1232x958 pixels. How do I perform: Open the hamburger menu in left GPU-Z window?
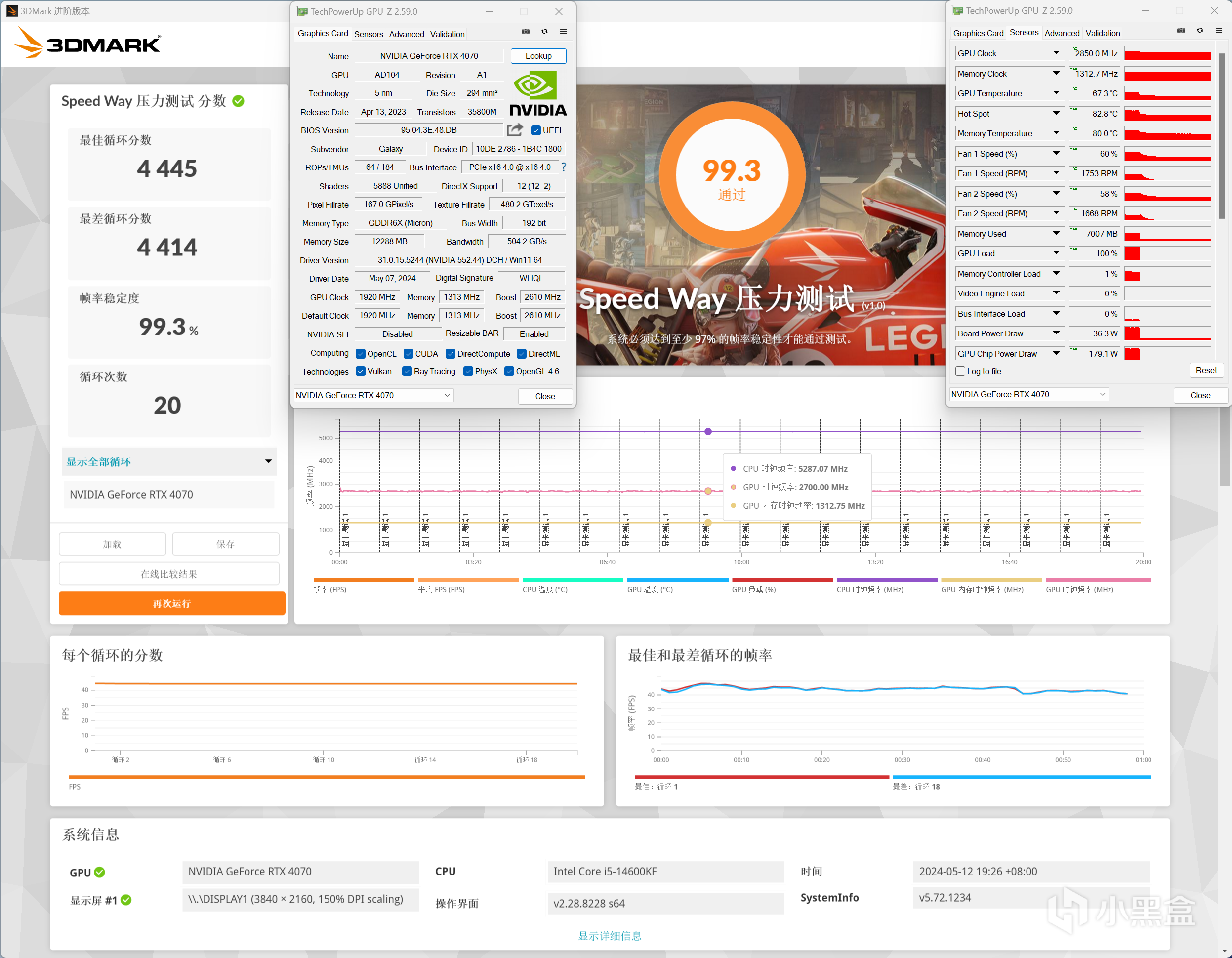(x=563, y=32)
